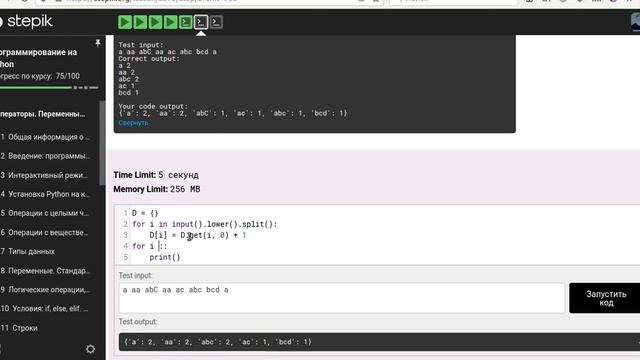Open the fourth green video step
This screenshot has height=360, width=640.
click(170, 22)
